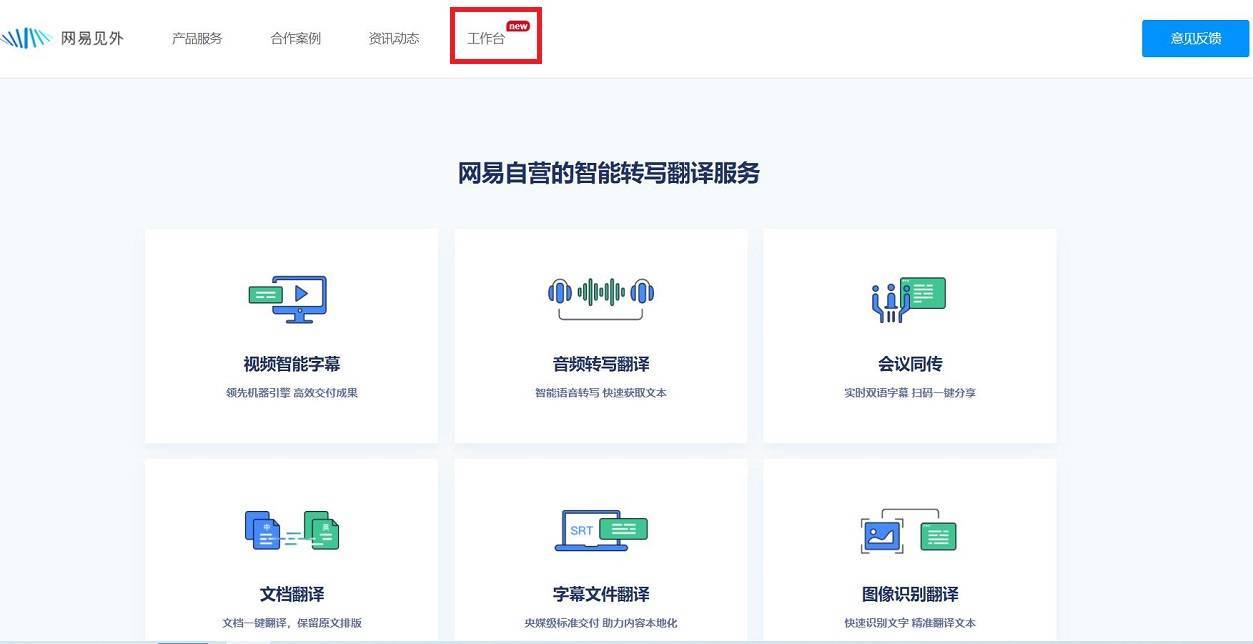Click the text 央媒级标准交付 助力内容本地化

tap(601, 623)
